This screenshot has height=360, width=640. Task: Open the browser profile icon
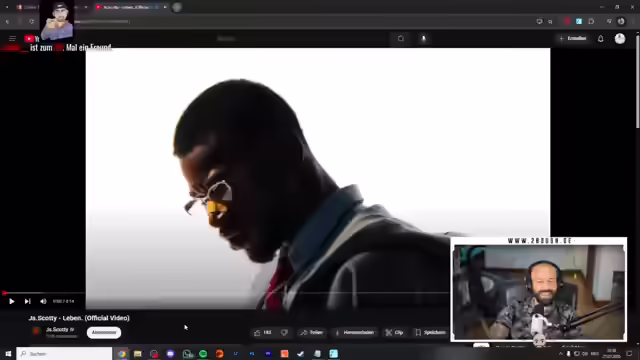coord(621,21)
